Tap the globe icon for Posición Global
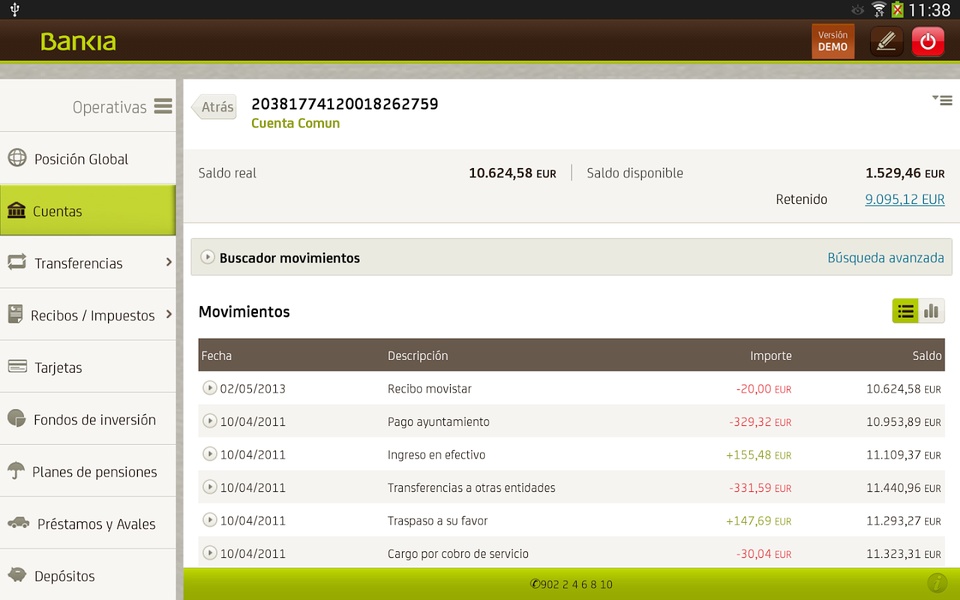This screenshot has height=600, width=960. pyautogui.click(x=17, y=157)
